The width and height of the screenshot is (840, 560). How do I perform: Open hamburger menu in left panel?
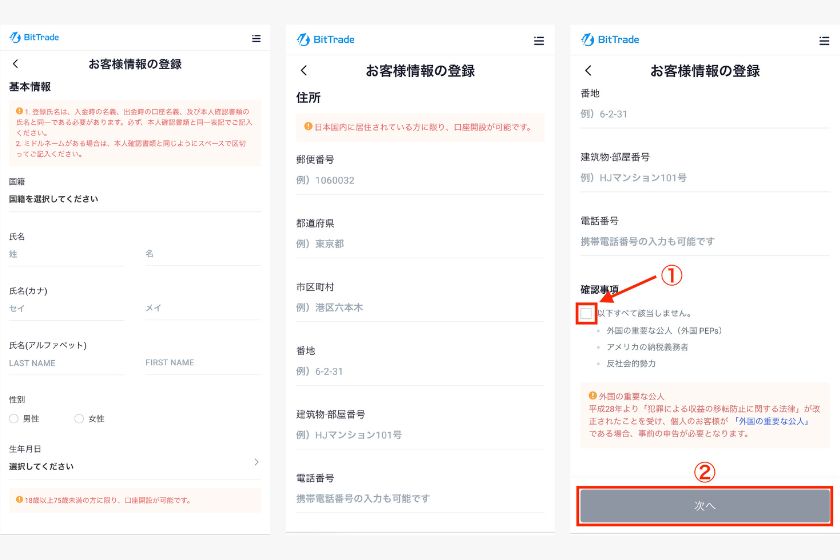[256, 39]
